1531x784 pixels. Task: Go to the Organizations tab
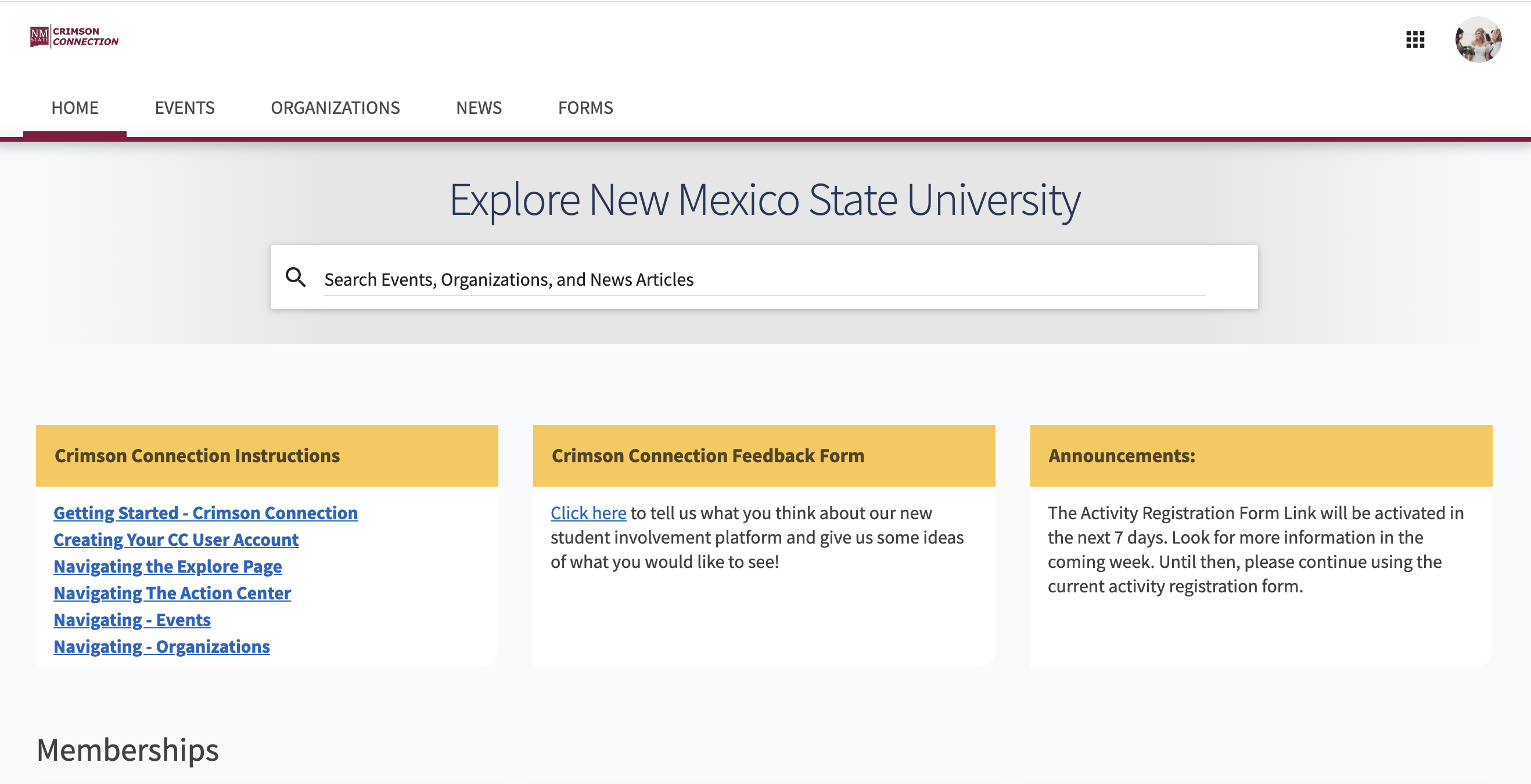coord(335,107)
